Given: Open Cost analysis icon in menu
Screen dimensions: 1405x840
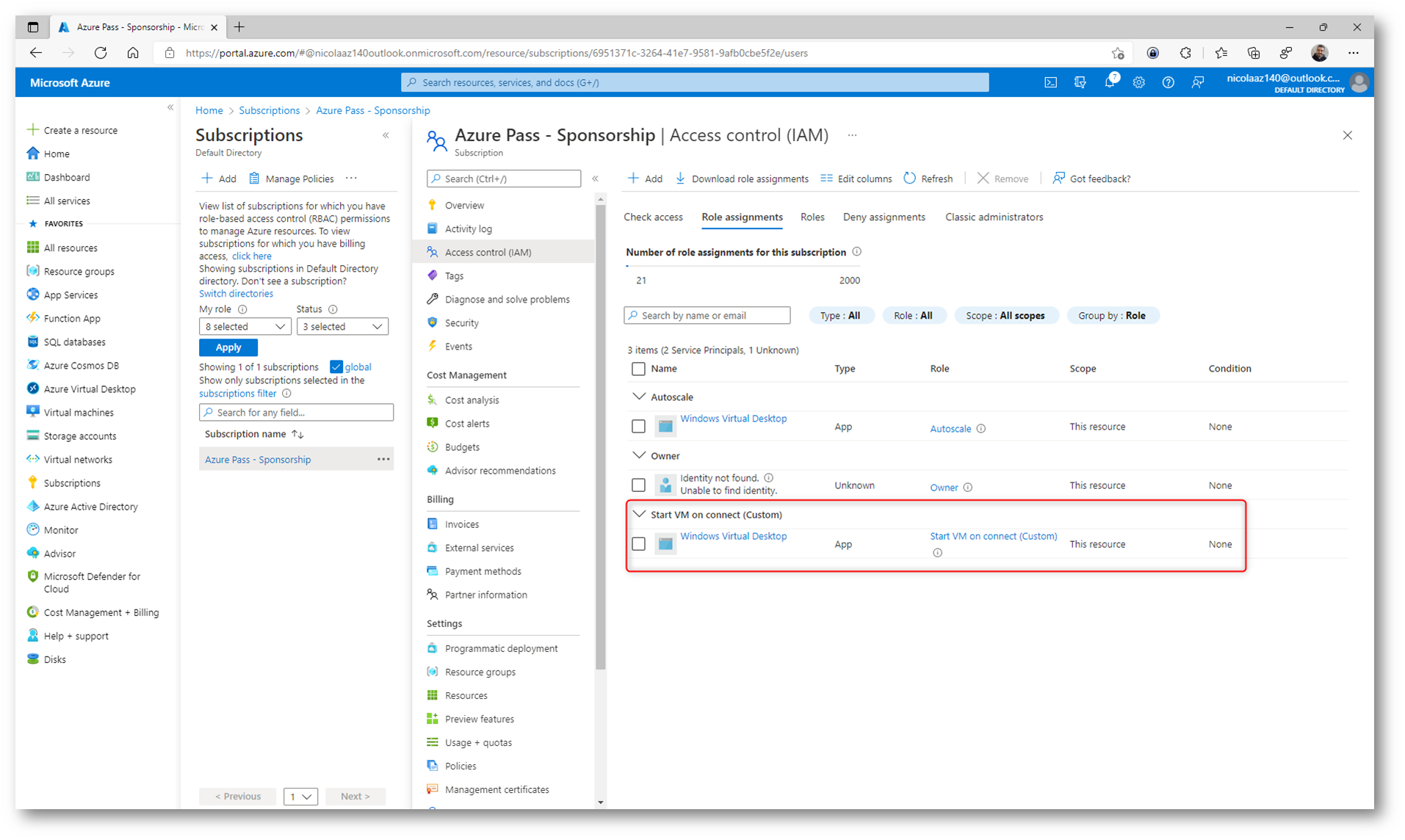Looking at the screenshot, I should [432, 399].
